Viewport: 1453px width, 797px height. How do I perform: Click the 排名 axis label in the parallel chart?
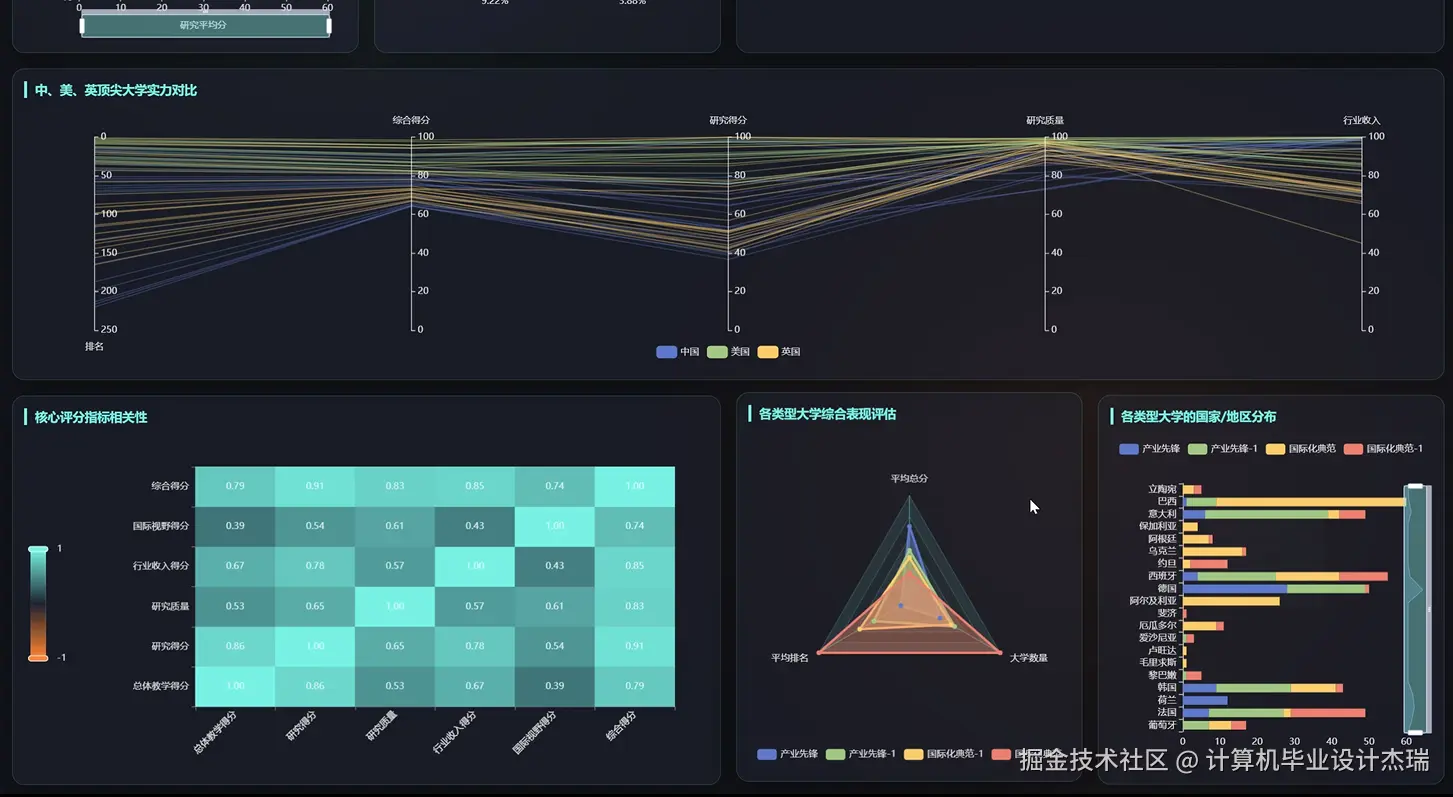[x=94, y=347]
